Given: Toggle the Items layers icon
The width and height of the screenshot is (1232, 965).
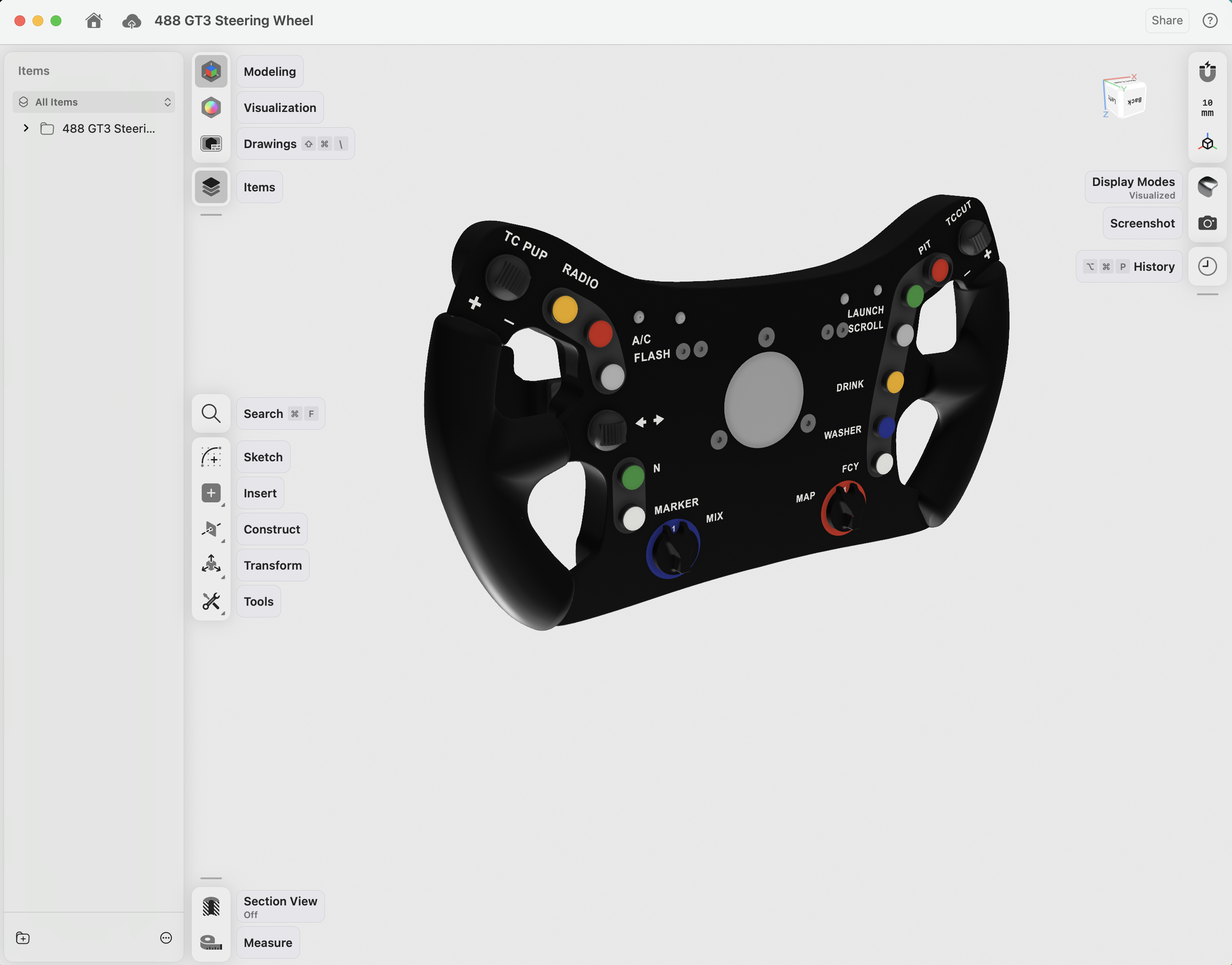Looking at the screenshot, I should 211,187.
